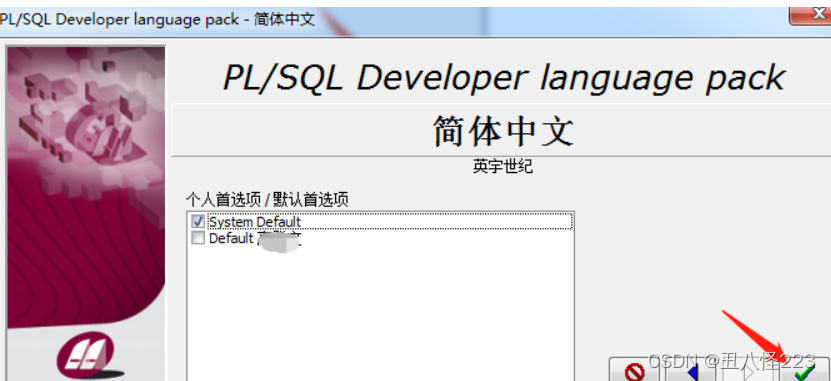This screenshot has height=381, width=831.
Task: Click the 英宇世纪 author text
Action: click(x=502, y=167)
